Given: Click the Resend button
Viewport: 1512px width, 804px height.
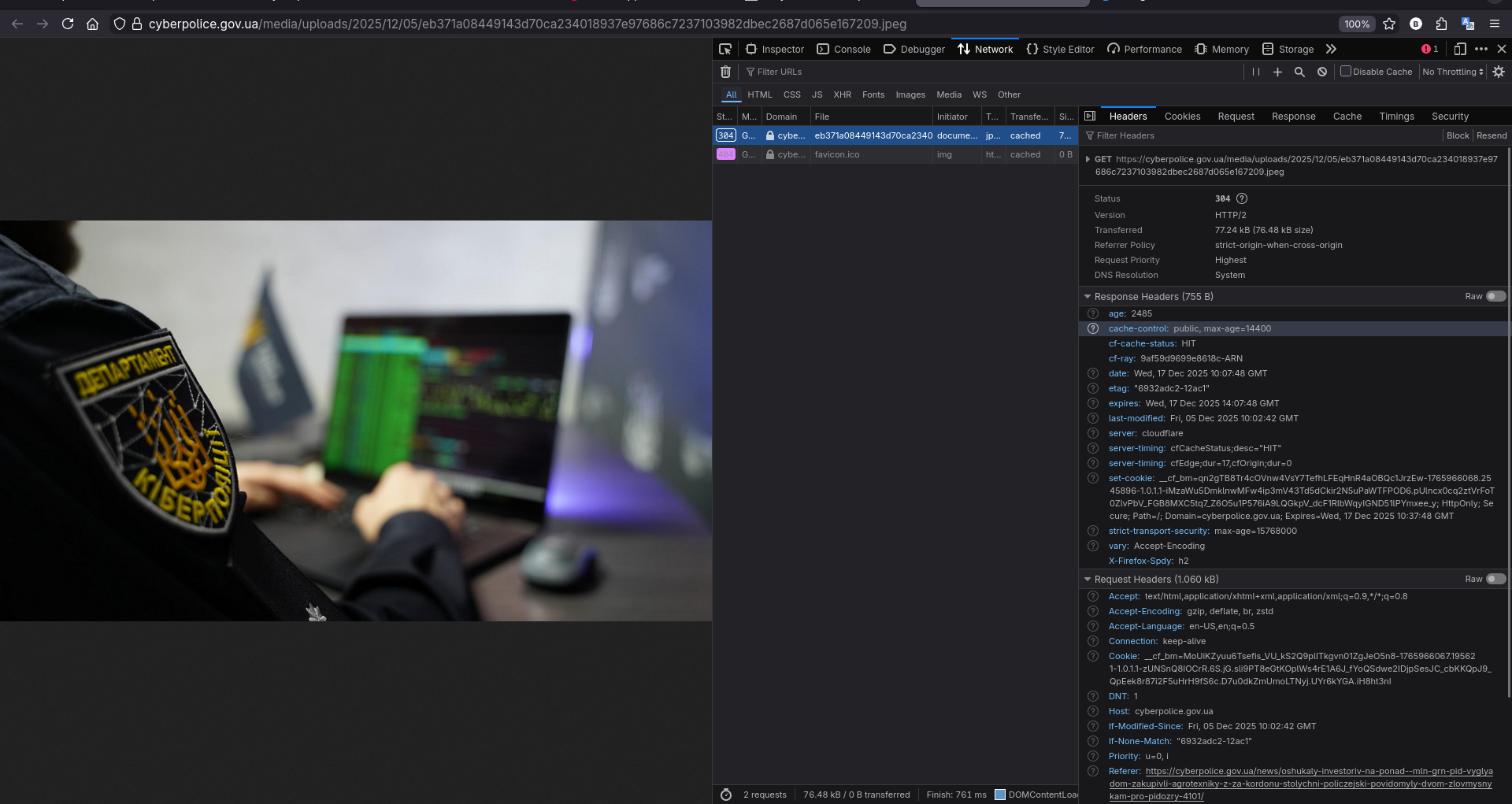Looking at the screenshot, I should point(1491,135).
